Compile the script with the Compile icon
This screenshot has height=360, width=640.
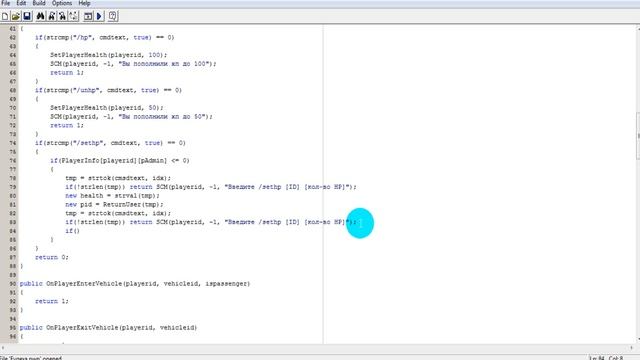tap(88, 16)
